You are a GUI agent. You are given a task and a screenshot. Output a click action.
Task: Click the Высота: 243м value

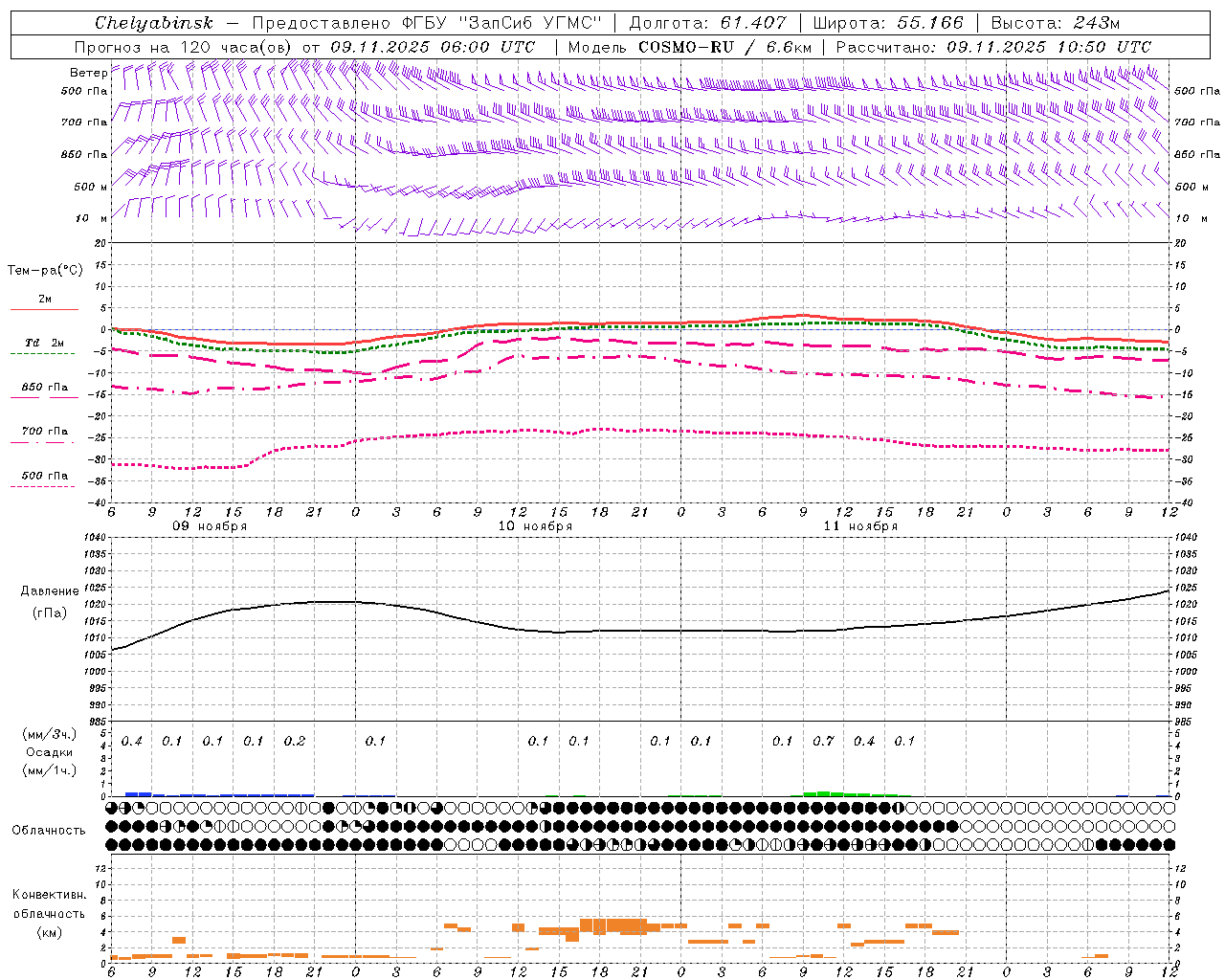coord(1055,23)
